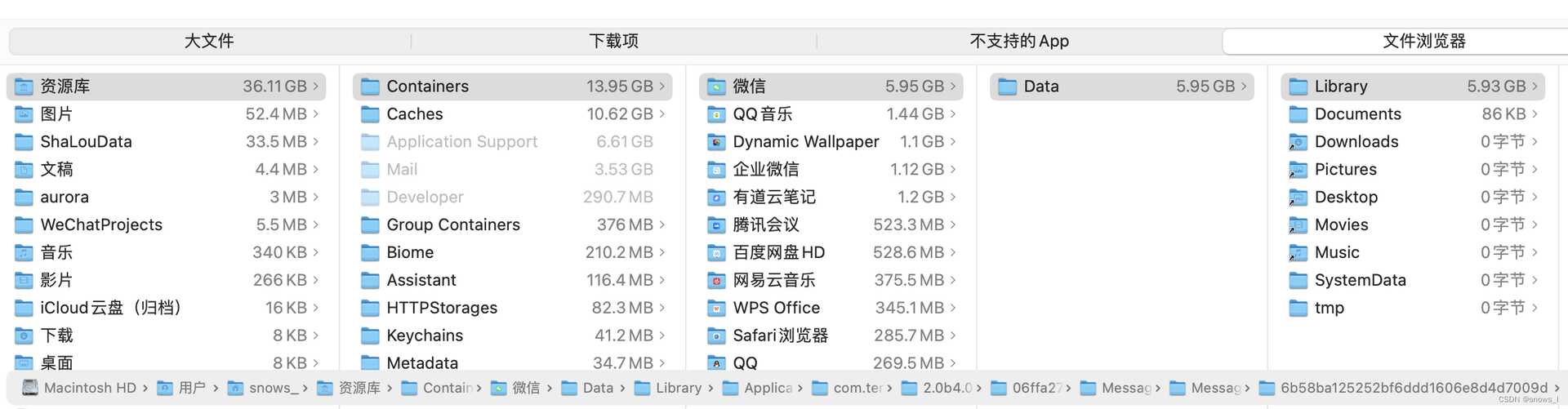The height and width of the screenshot is (409, 1568).
Task: Expand the Caches folder chevron
Action: click(662, 114)
